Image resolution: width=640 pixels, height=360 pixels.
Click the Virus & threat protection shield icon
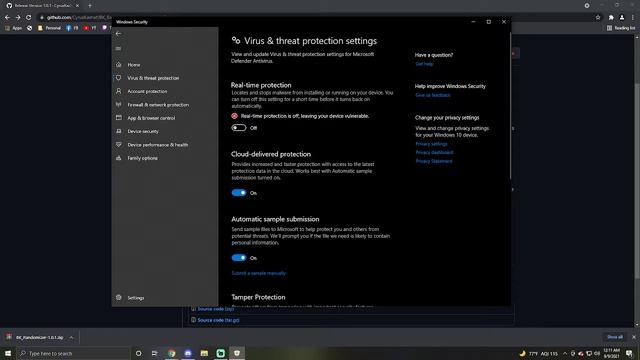pyautogui.click(x=119, y=78)
